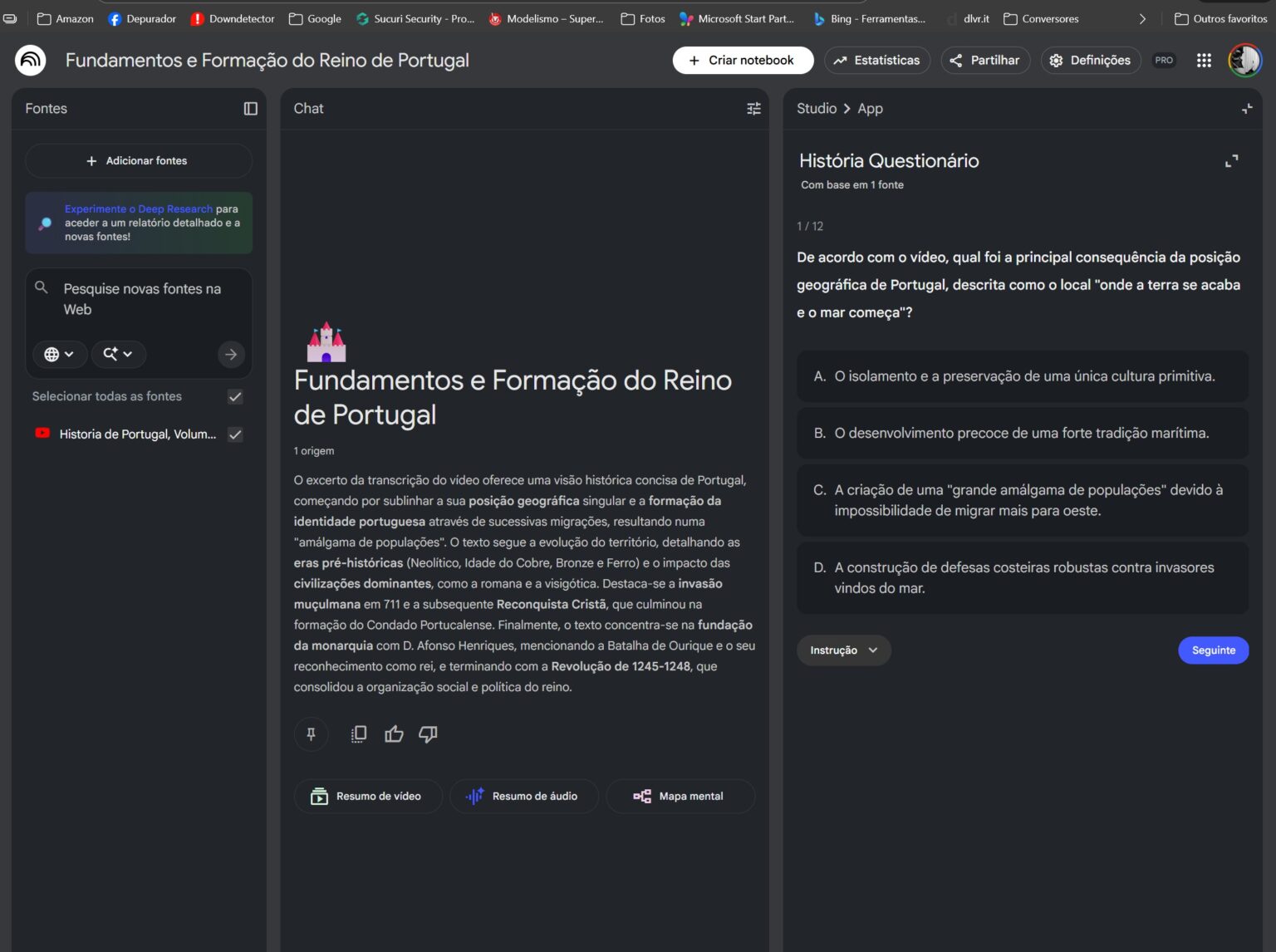Give thumbs up to the summary
Screen dimensions: 1276x952
pos(394,734)
